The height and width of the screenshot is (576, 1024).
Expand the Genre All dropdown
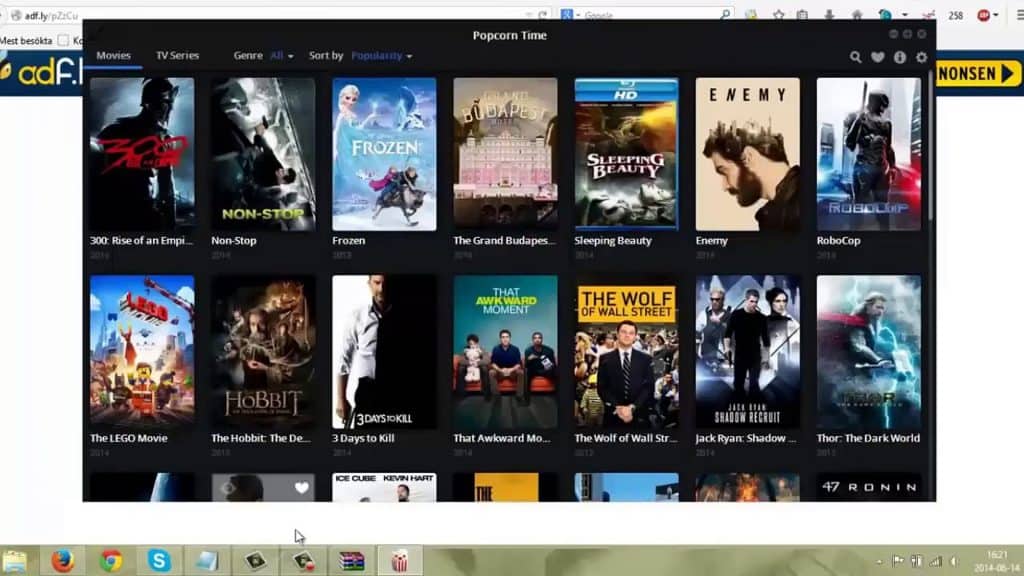point(281,56)
